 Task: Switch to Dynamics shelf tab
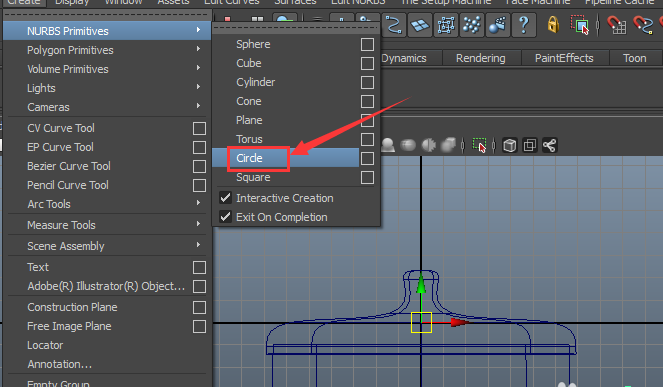click(x=403, y=58)
